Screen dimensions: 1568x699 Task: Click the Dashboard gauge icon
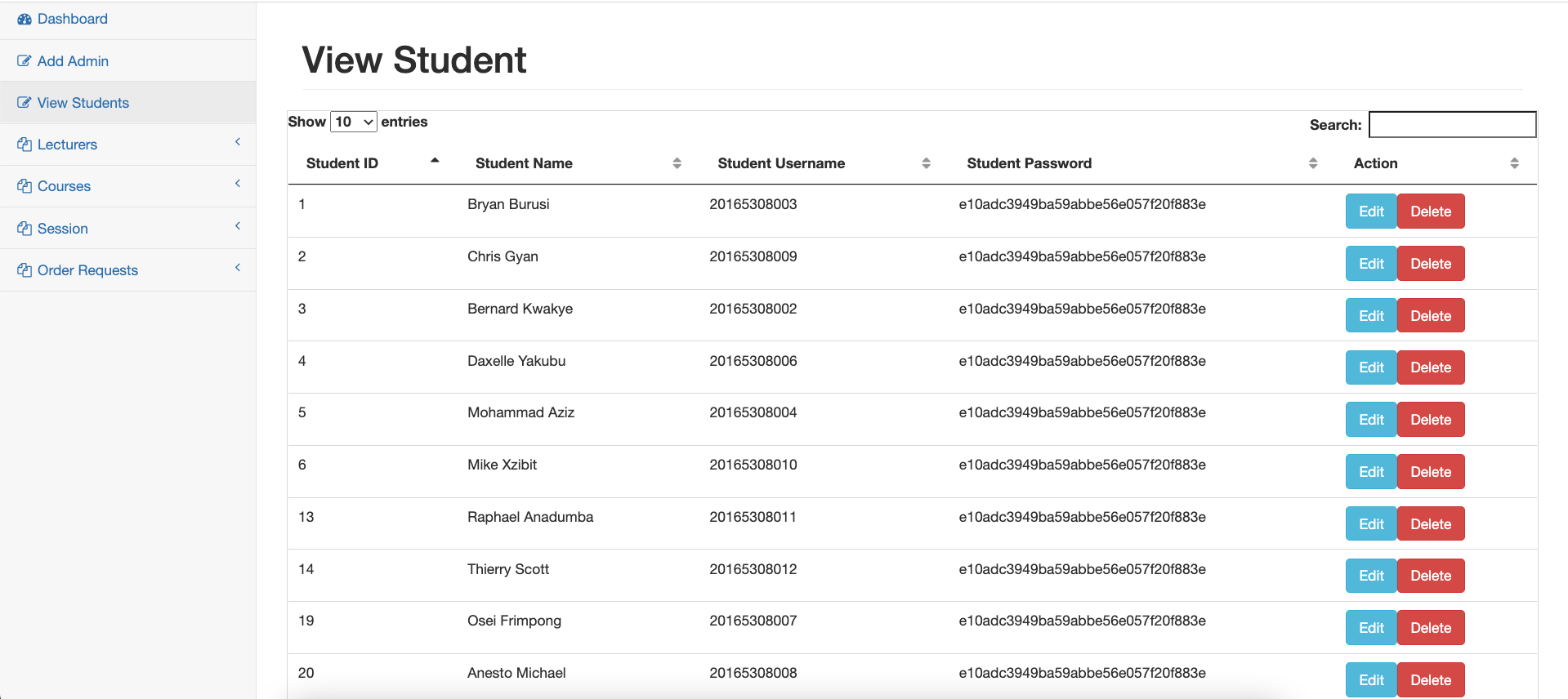25,19
